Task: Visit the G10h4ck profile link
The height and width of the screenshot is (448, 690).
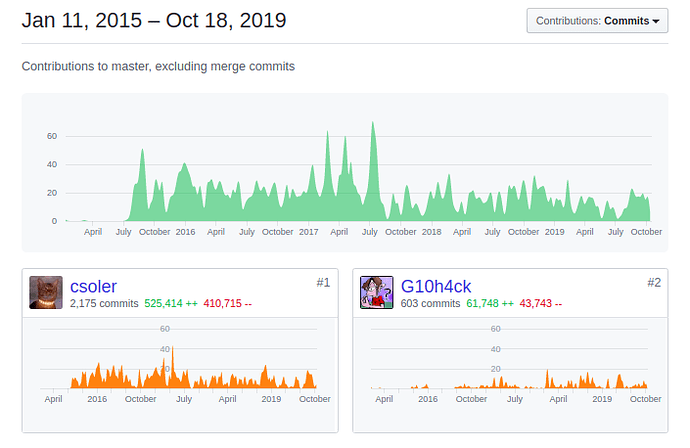Action: [436, 286]
